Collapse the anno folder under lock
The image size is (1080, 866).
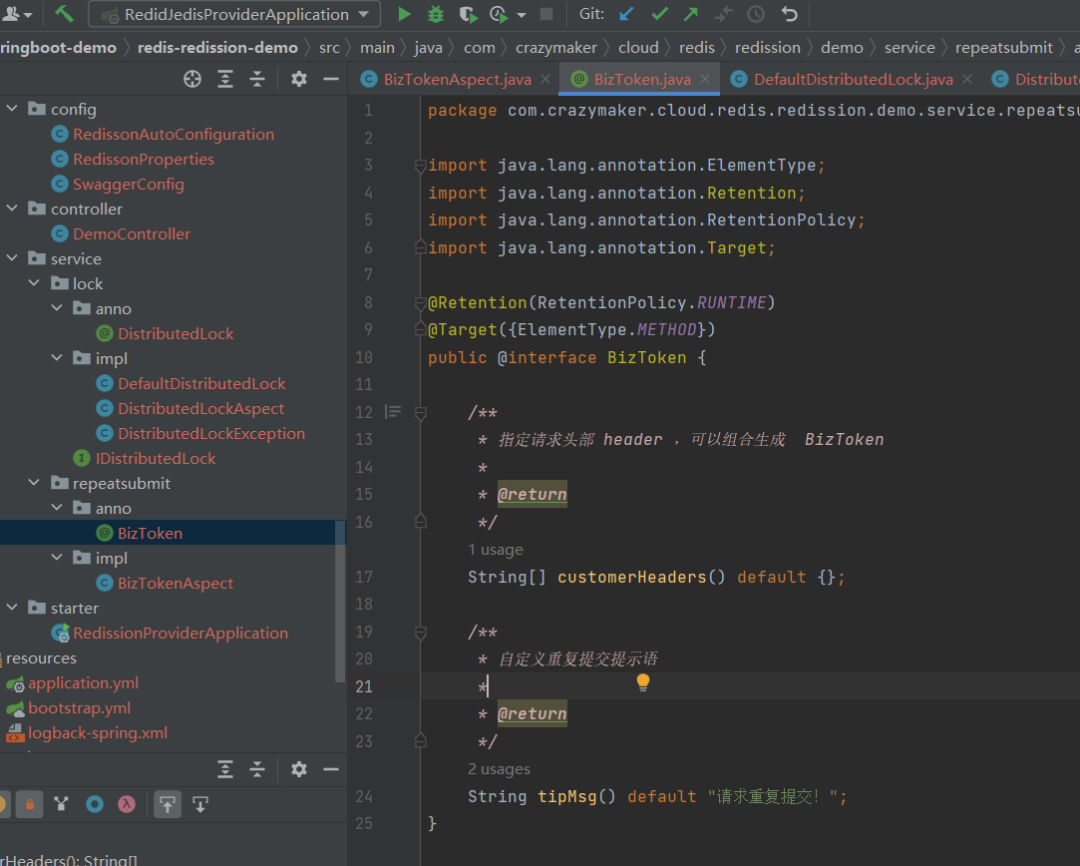pyautogui.click(x=56, y=308)
